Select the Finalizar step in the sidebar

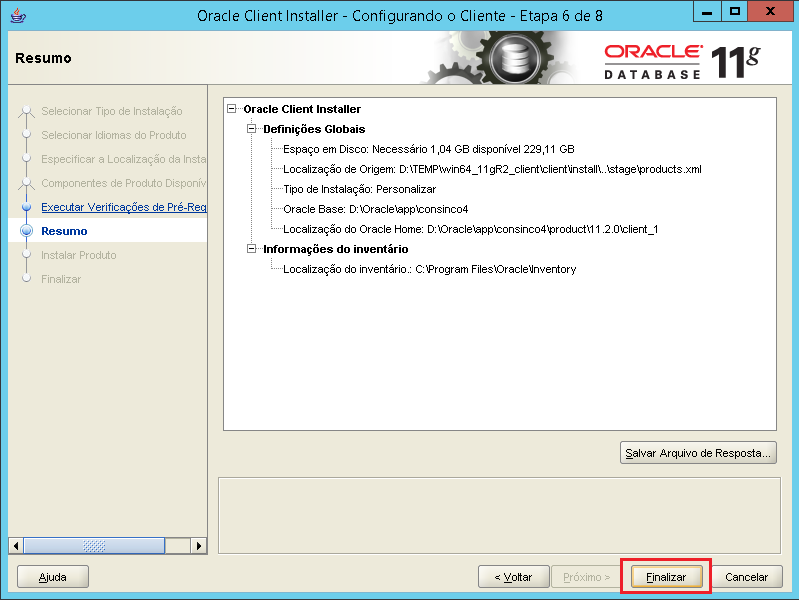[x=61, y=279]
